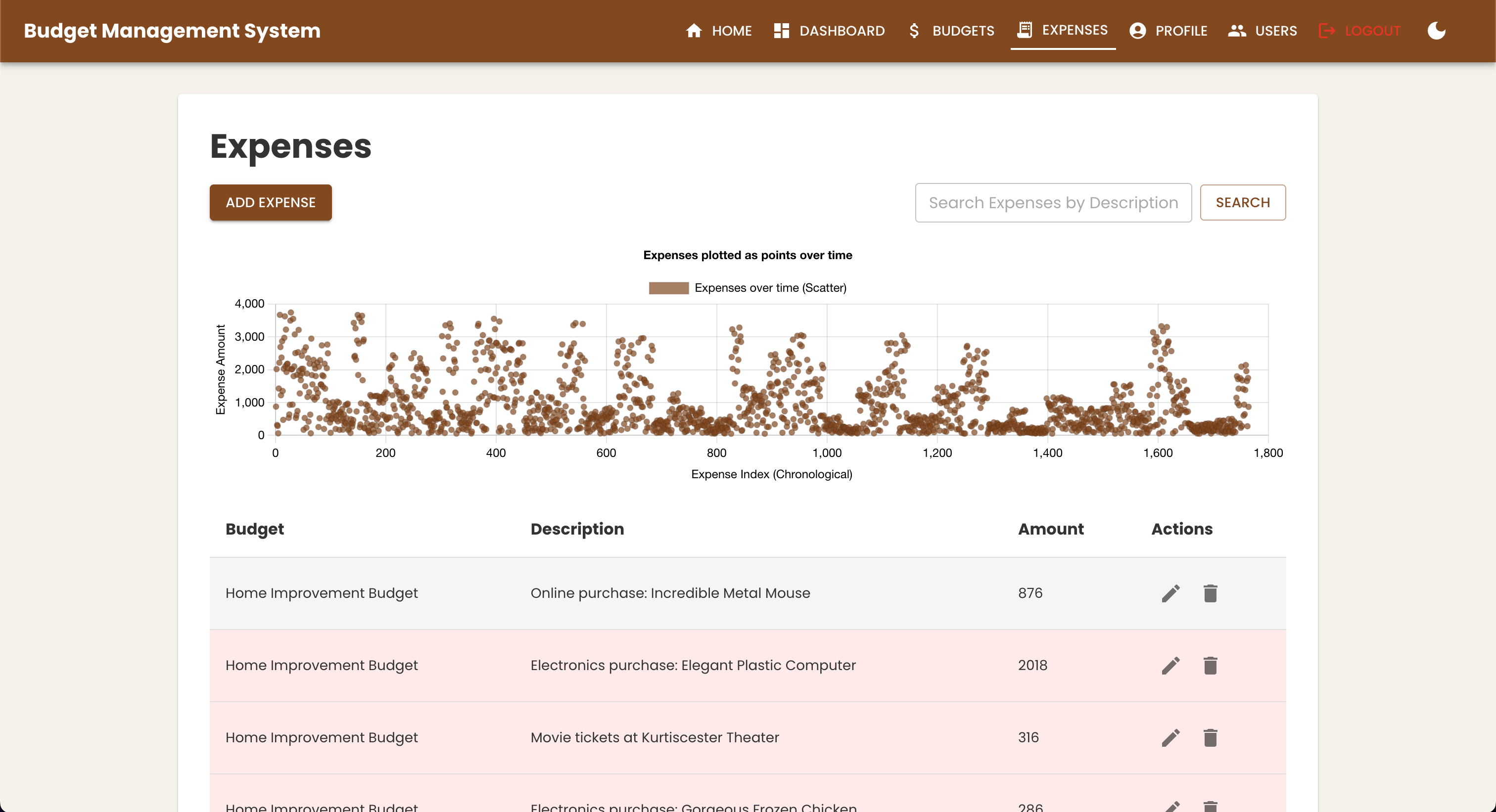1496x812 pixels.
Task: Select 'Movie tickets at Kurtiscester Theater' text
Action: tap(654, 738)
